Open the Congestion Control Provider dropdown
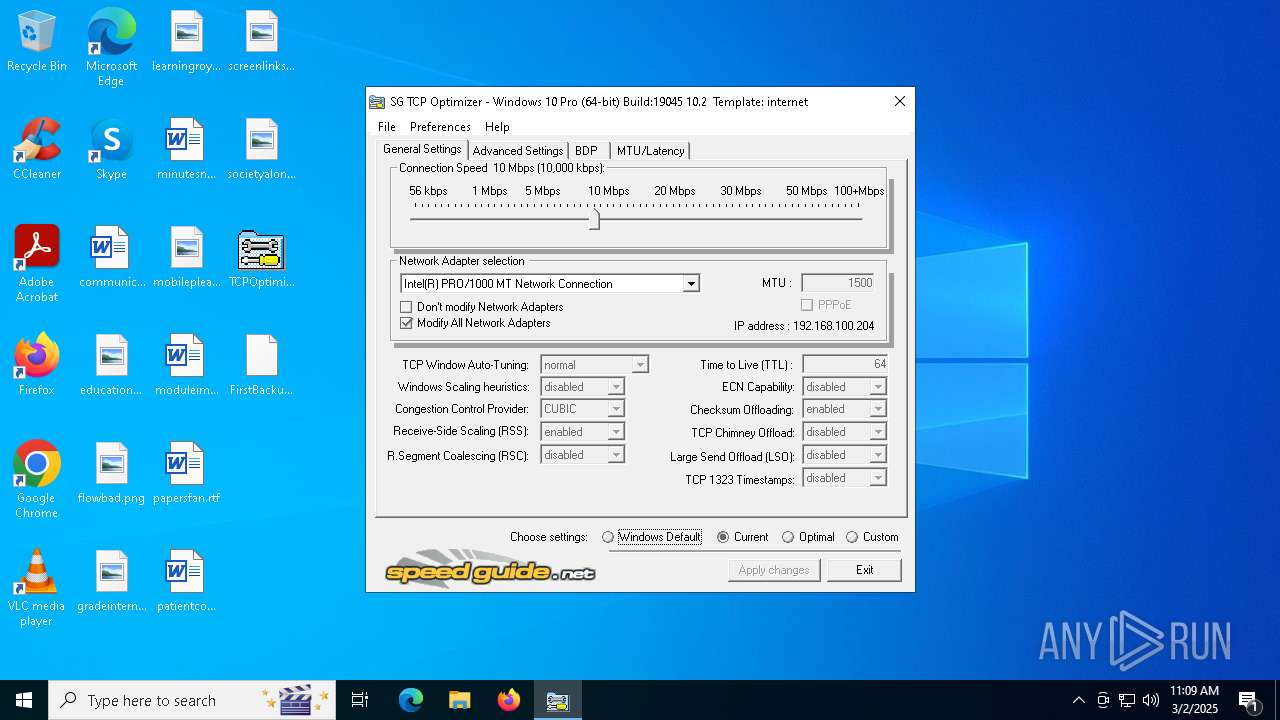Viewport: 1280px width, 720px height. click(616, 409)
